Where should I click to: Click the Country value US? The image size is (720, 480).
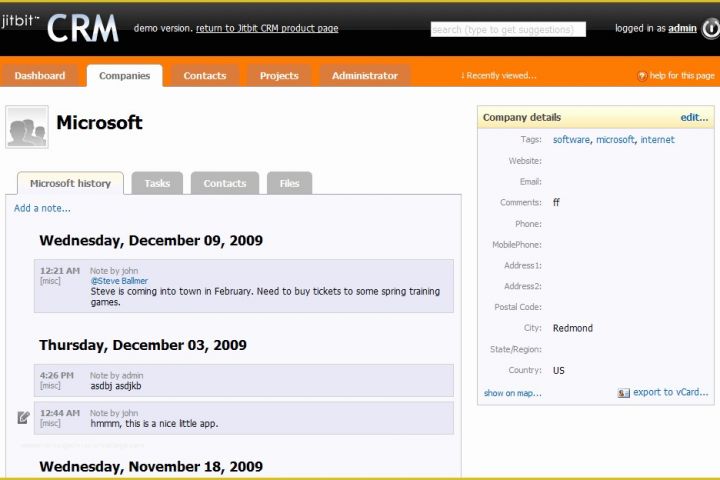558,370
